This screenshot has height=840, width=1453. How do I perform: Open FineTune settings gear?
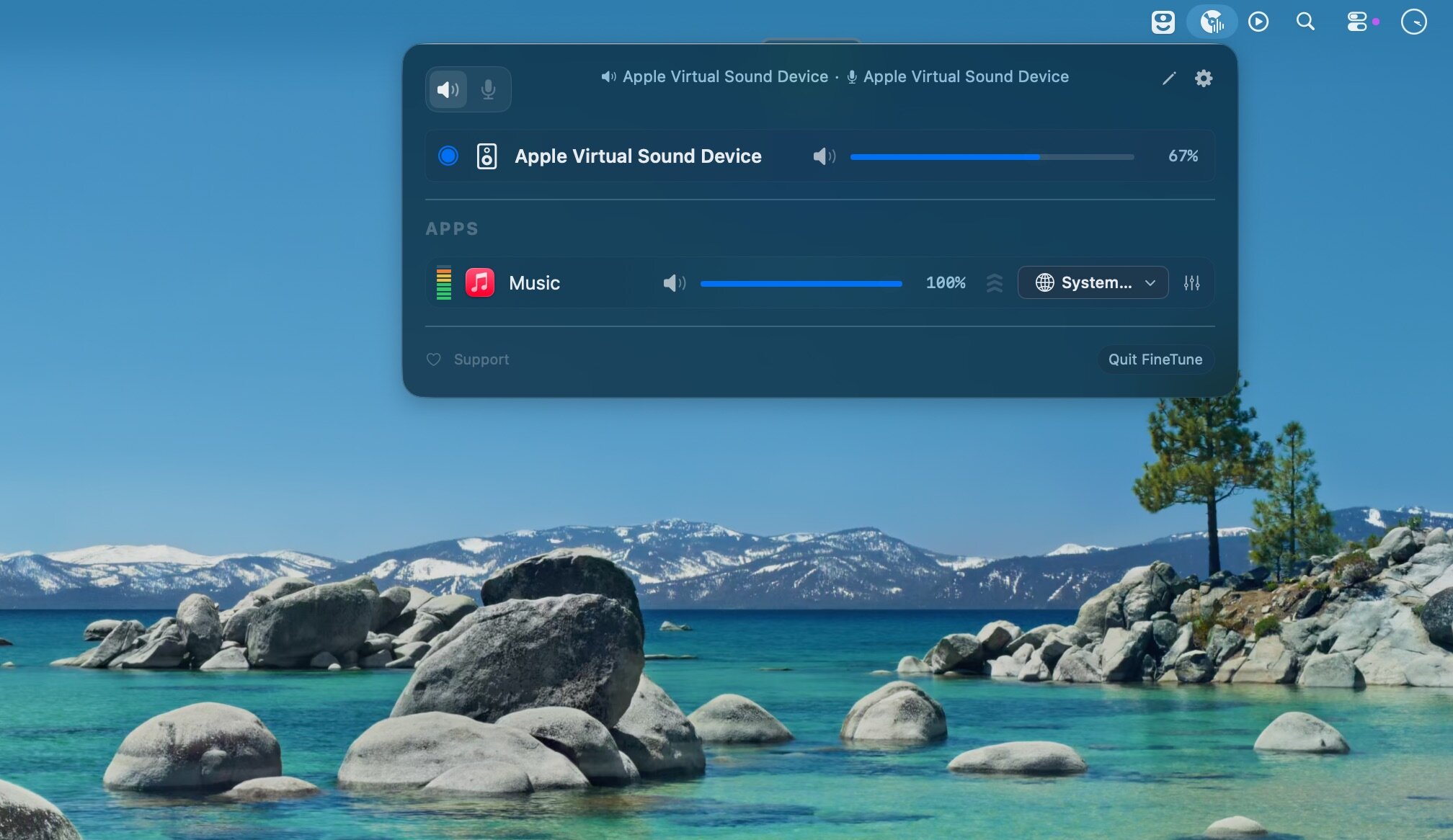tap(1203, 78)
